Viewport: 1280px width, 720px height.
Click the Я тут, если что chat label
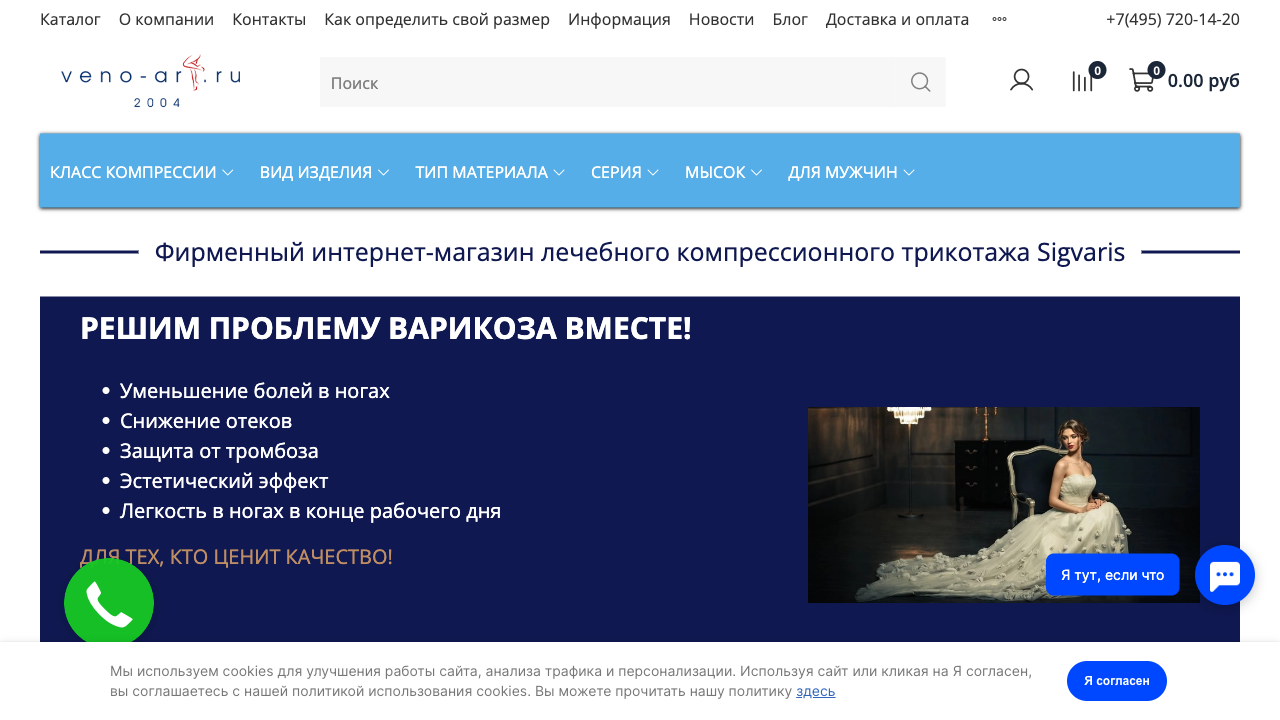click(x=1113, y=575)
